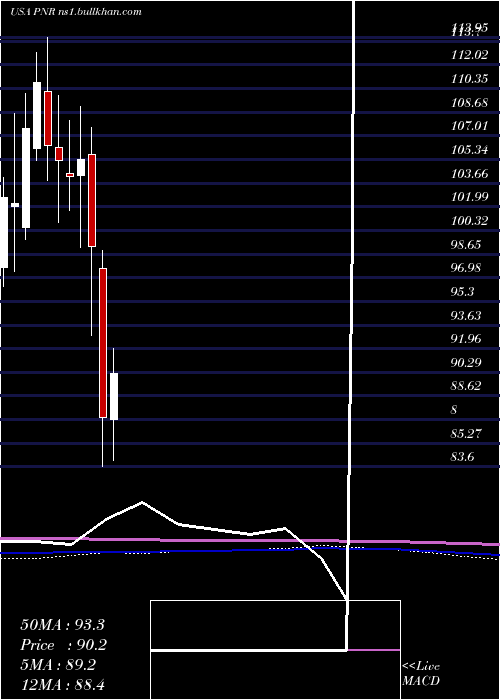Click the 5MA : 89.2 readout
Screen dimensions: 500x700
pos(59,664)
